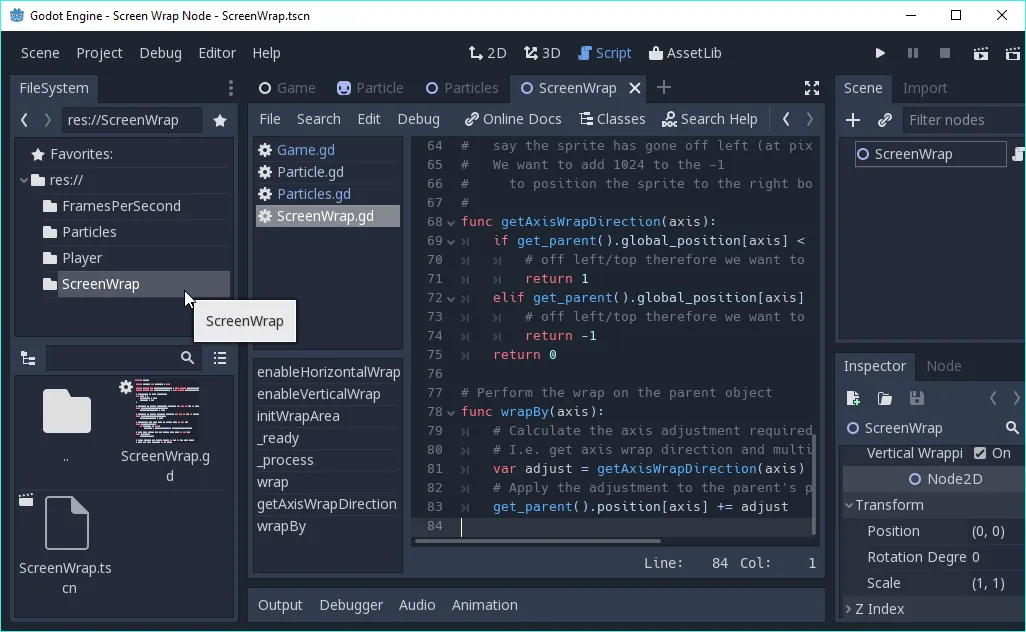This screenshot has width=1026, height=632.
Task: Fold the if block at line 69
Action: click(x=451, y=241)
